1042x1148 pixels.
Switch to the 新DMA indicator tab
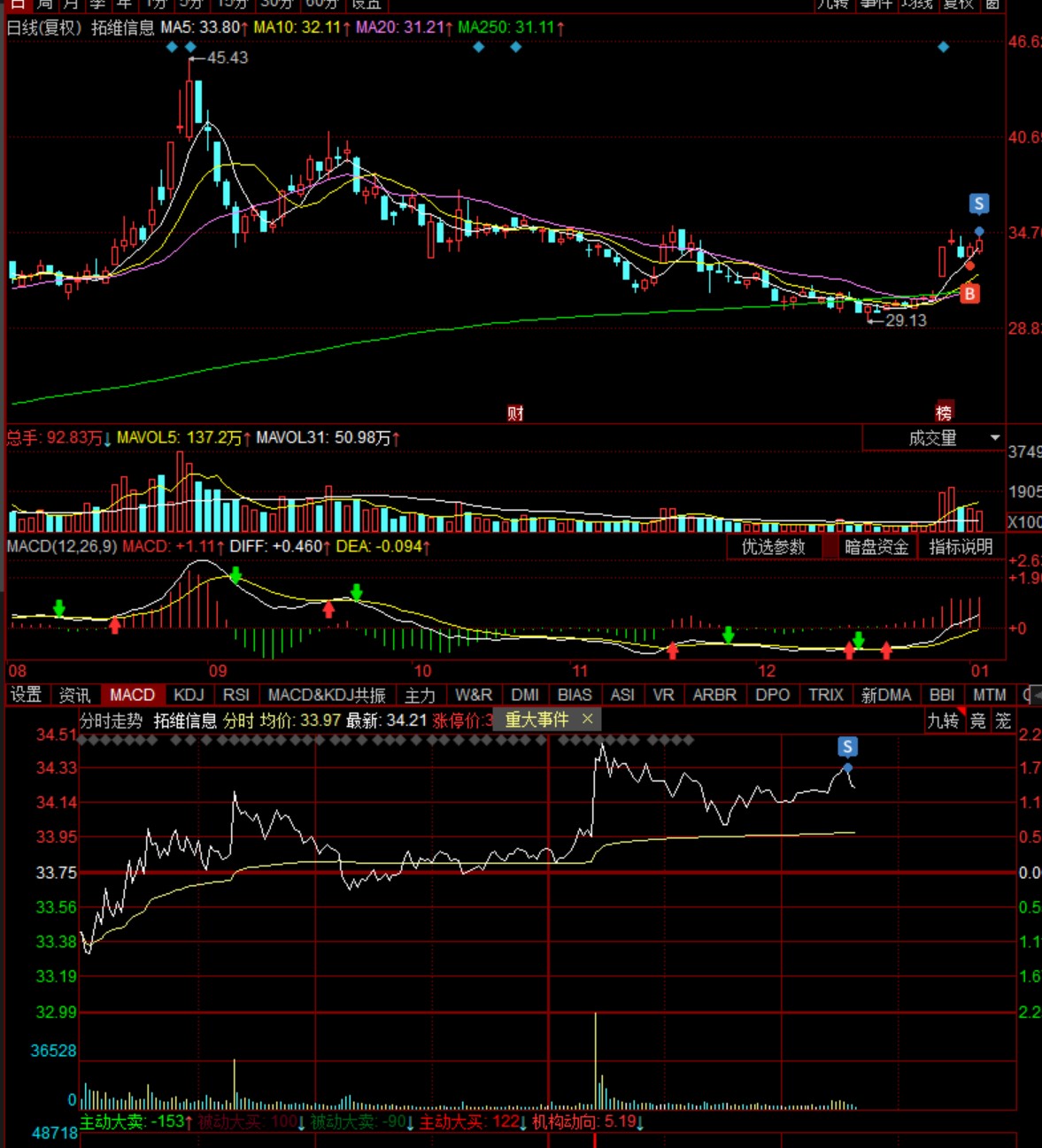886,696
